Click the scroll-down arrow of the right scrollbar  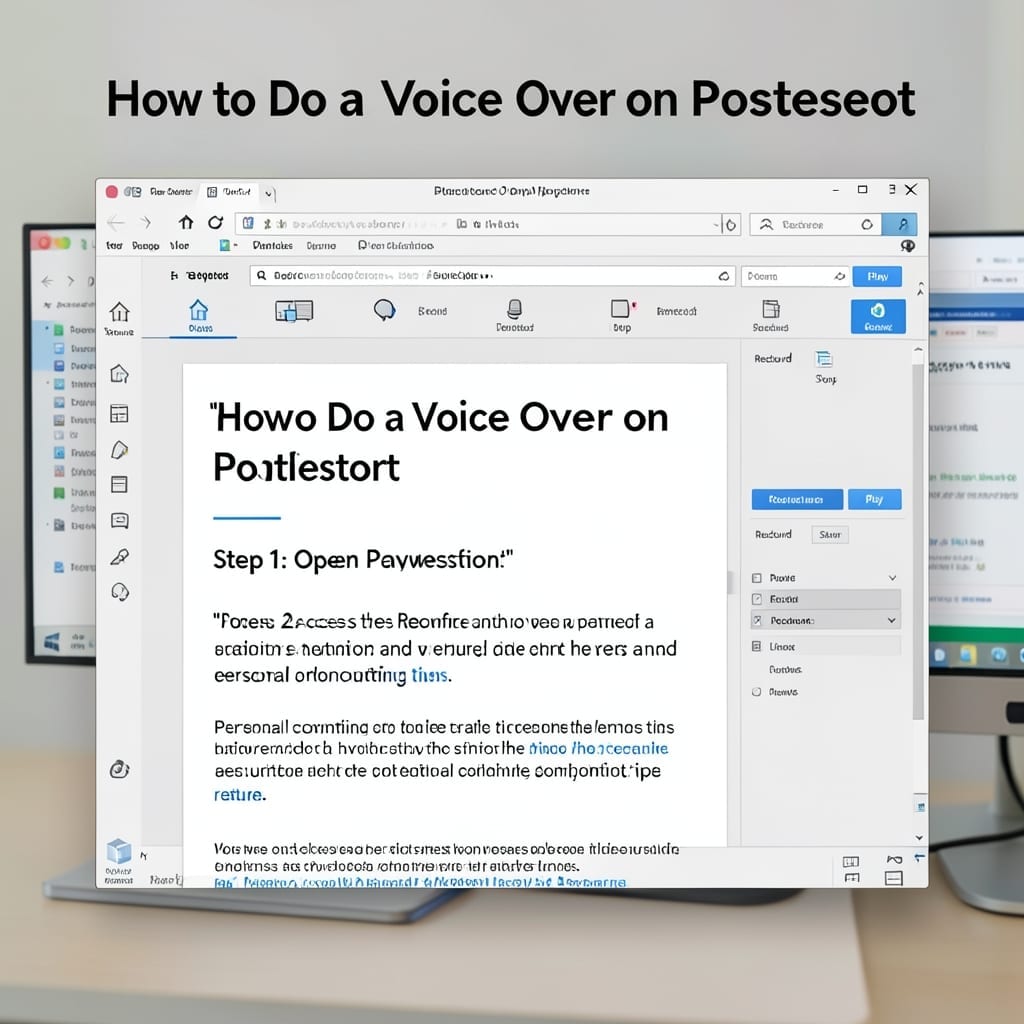[x=919, y=837]
